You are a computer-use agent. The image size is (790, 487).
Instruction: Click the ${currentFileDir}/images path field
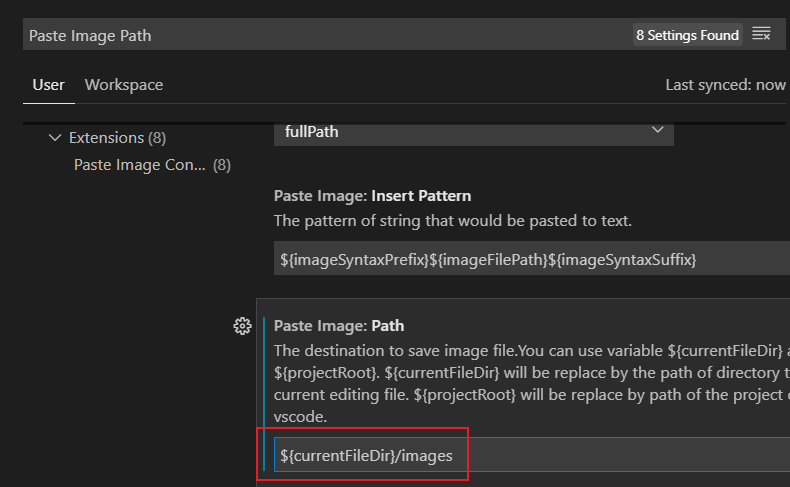tap(520, 455)
